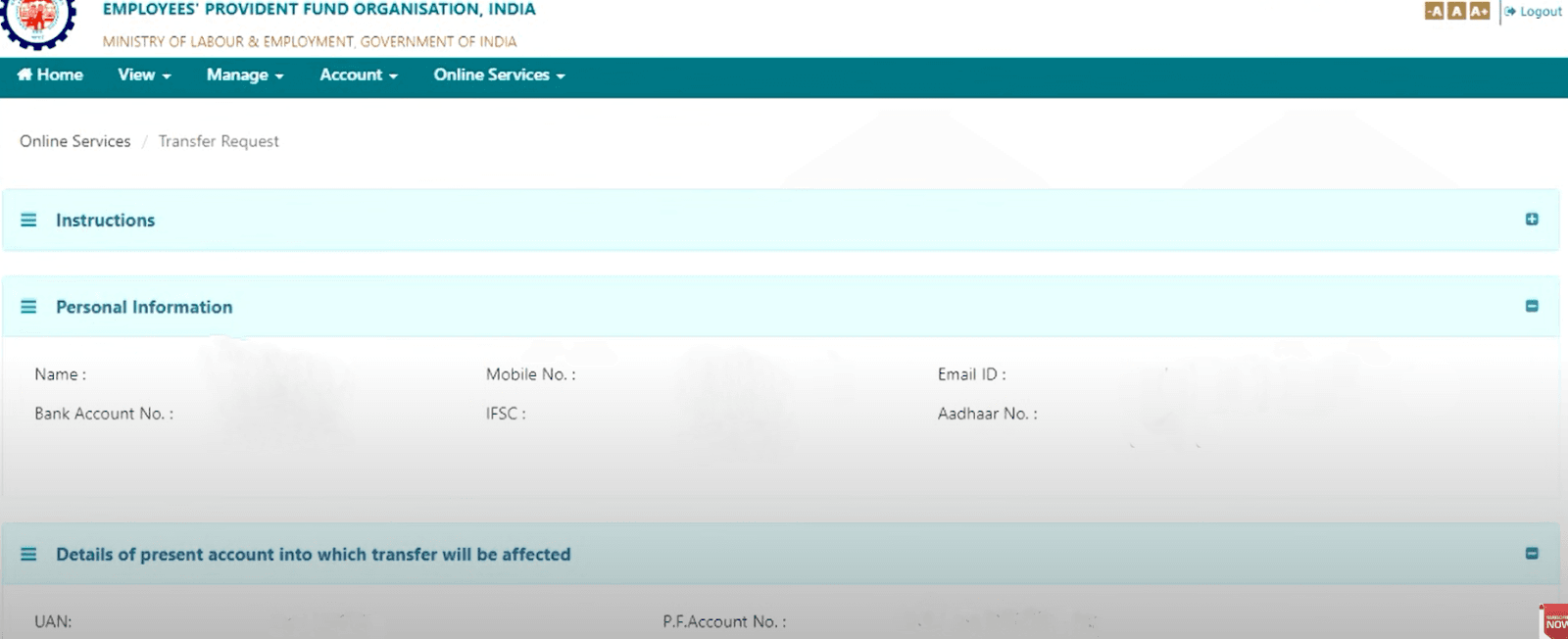The image size is (1568, 639).
Task: Click the hamburger icon beside Instructions
Action: 28,221
